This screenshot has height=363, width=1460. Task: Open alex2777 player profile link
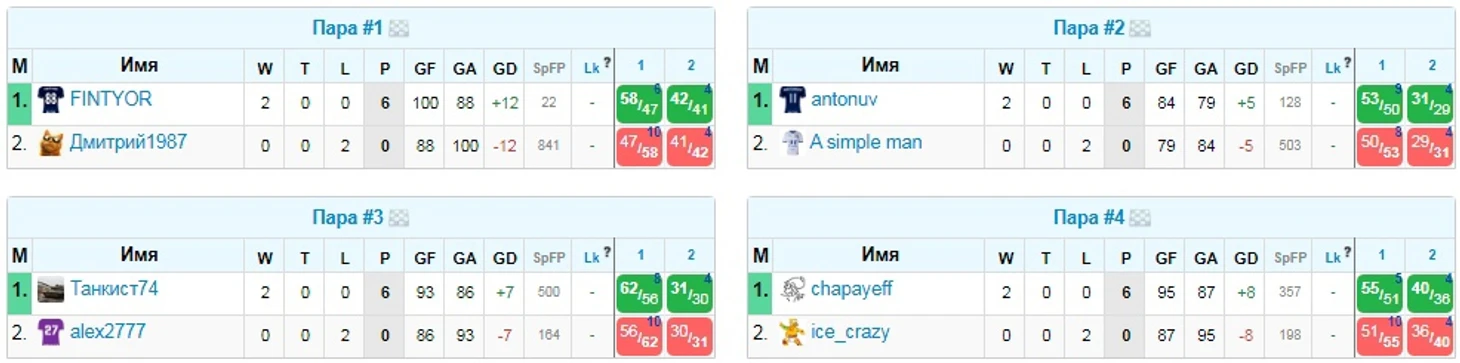107,331
